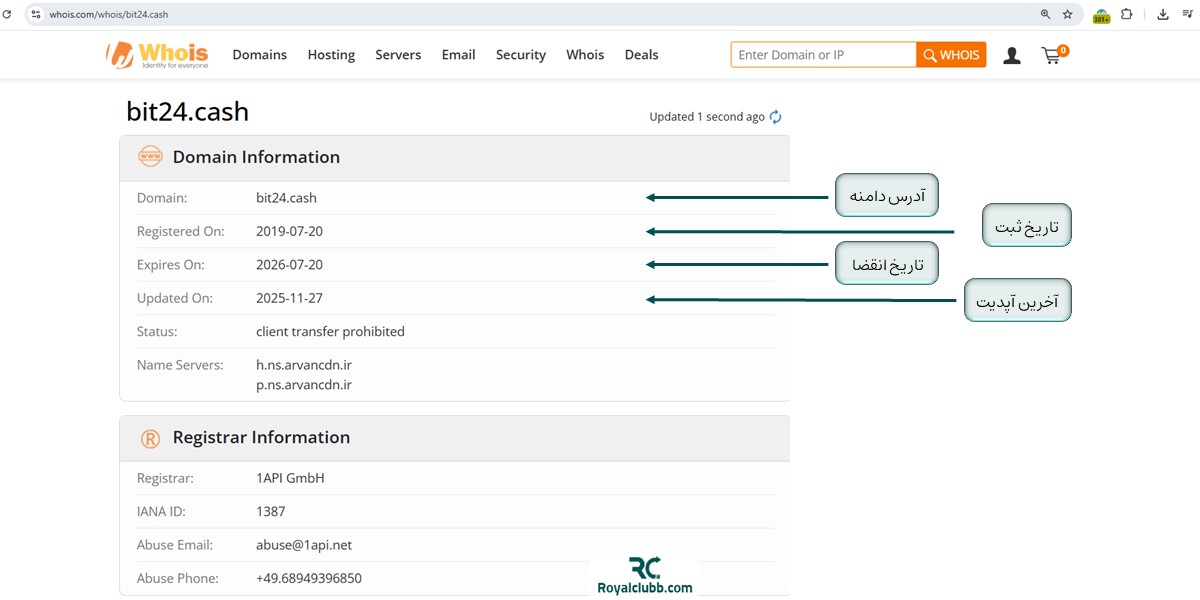Bookmark this page with the star icon

(x=1067, y=14)
